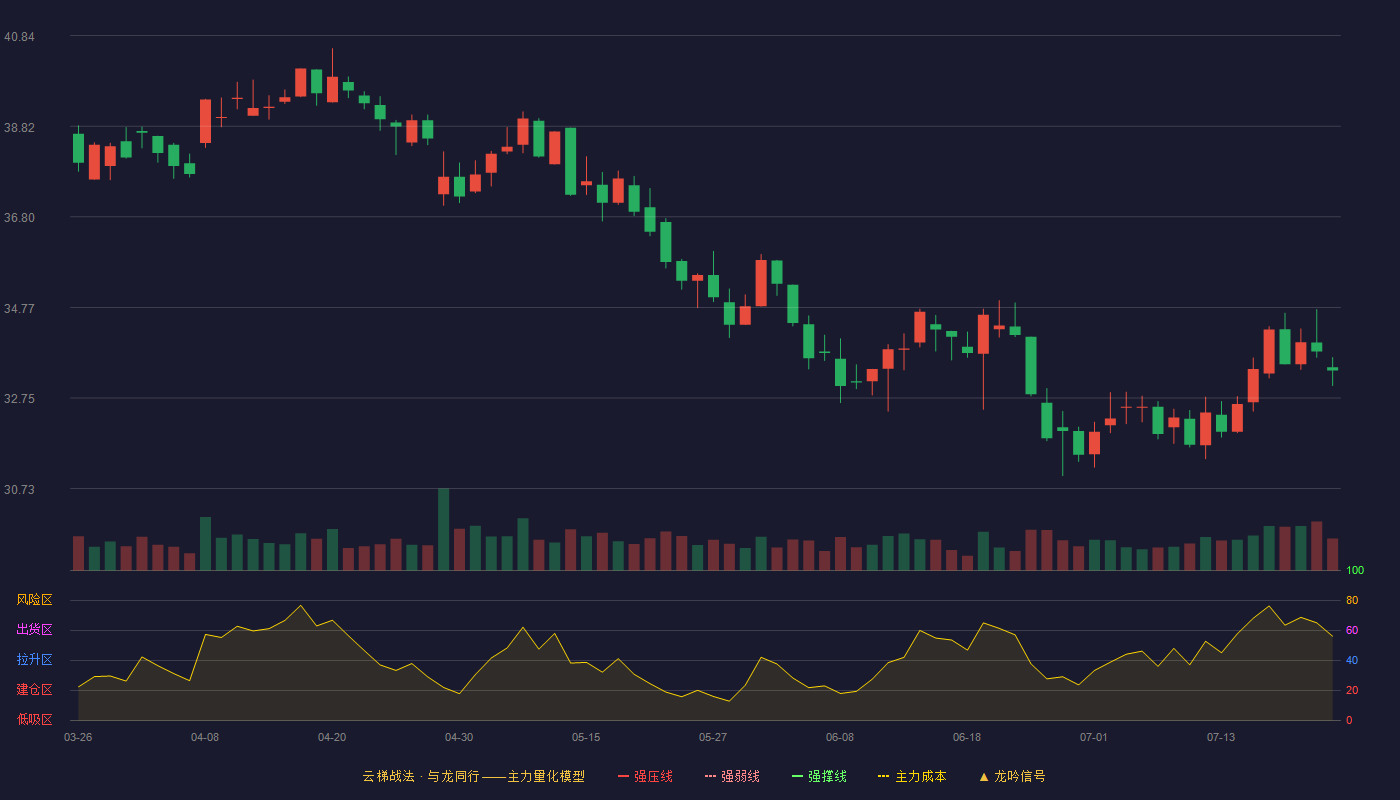This screenshot has height=800, width=1400.
Task: Click the 龙吟信号 triangle legend icon
Action: point(984,776)
